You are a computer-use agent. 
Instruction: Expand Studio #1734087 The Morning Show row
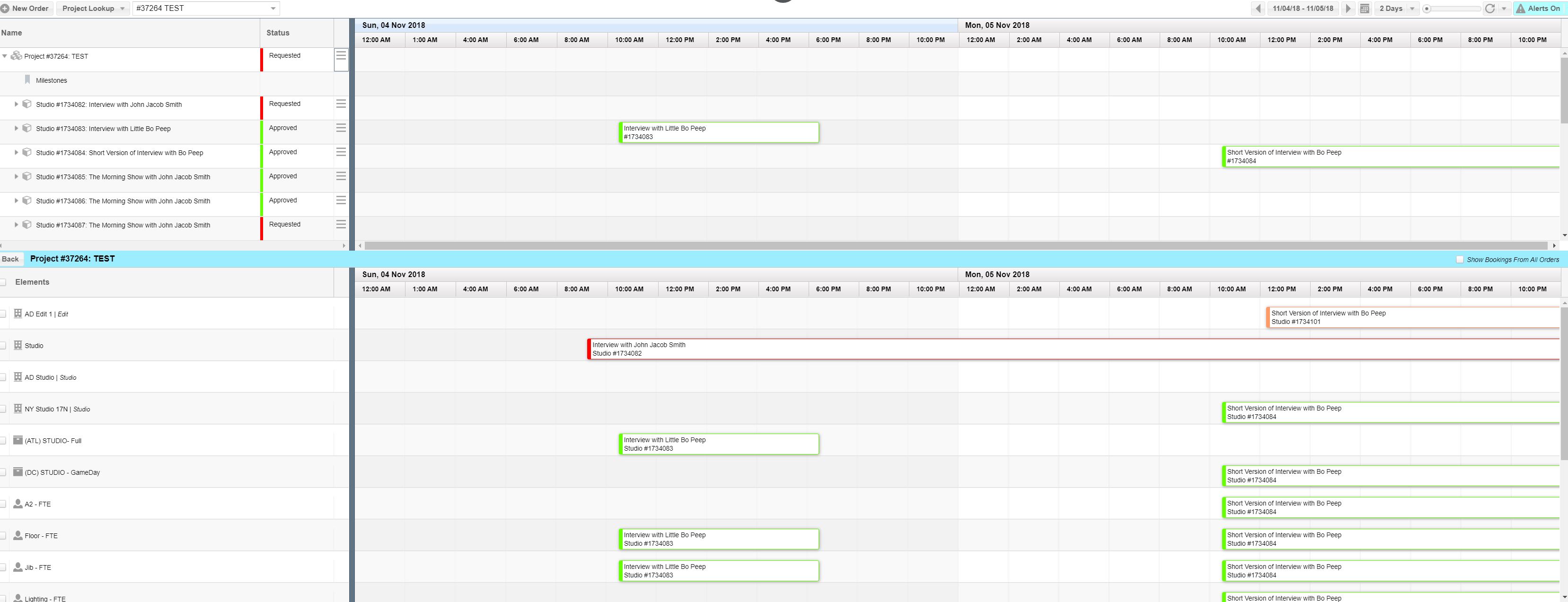17,224
